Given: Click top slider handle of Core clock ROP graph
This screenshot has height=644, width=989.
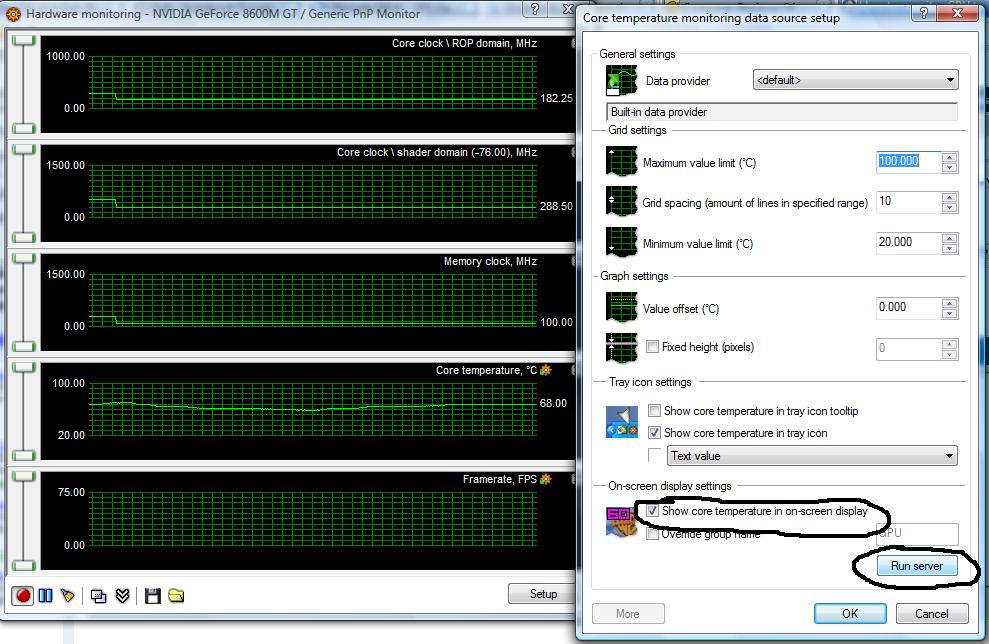Looking at the screenshot, I should (x=23, y=40).
